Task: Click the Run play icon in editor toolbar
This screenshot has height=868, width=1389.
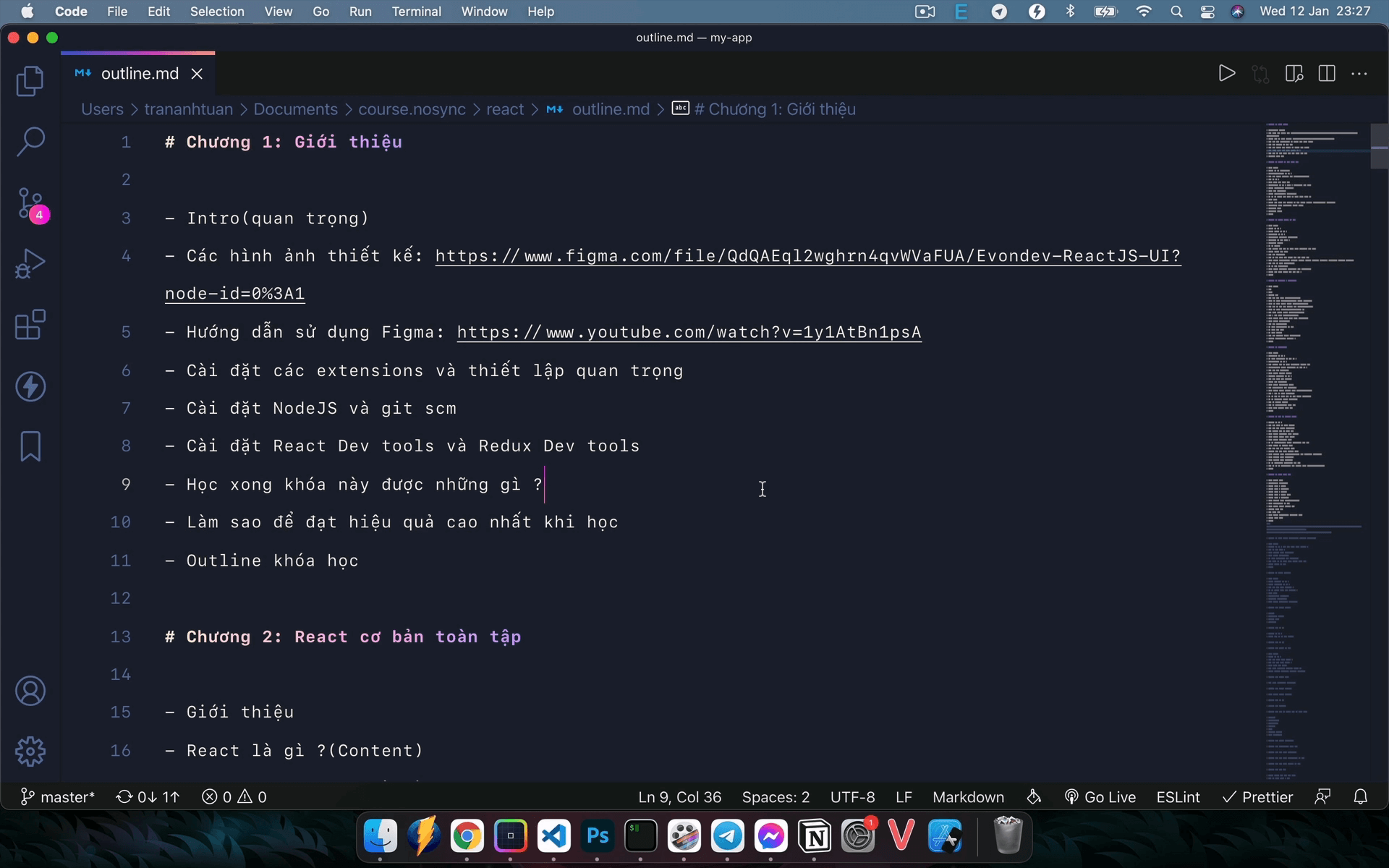Action: 1226,74
